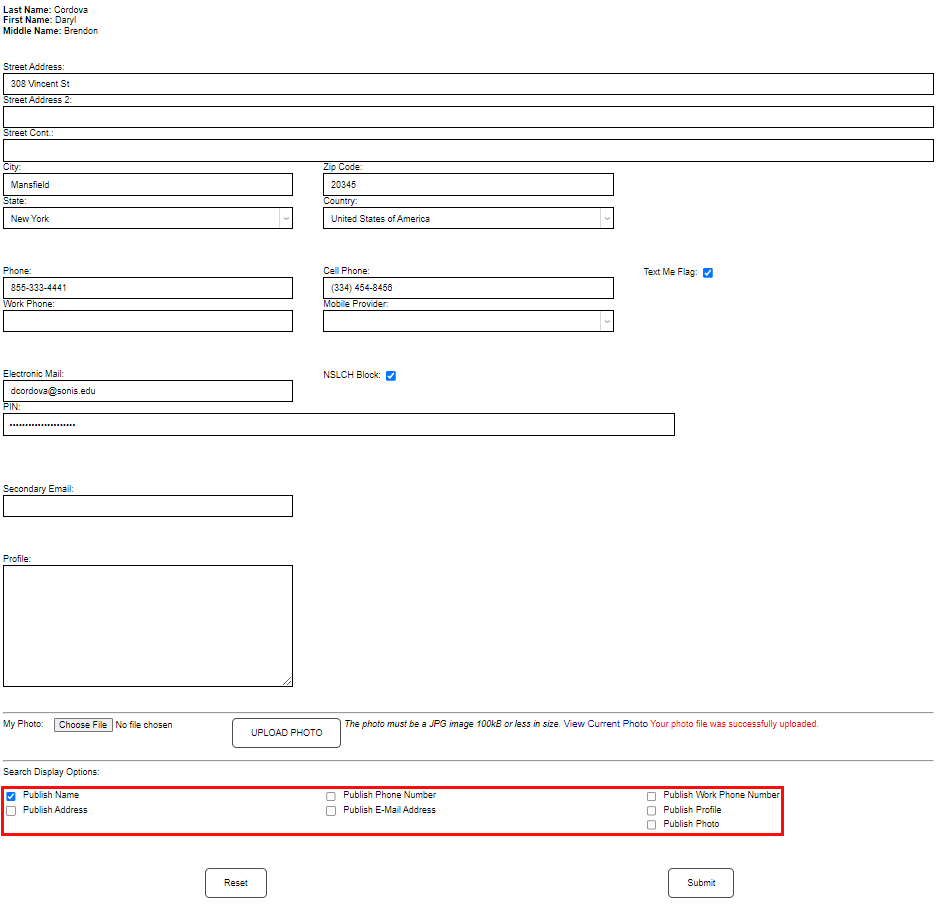Enable the Publish Address option

click(10, 810)
